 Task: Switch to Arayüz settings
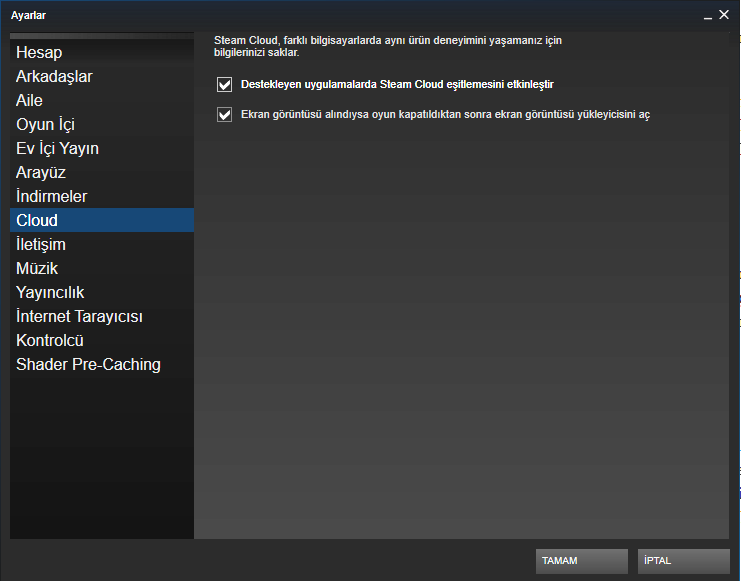(41, 172)
